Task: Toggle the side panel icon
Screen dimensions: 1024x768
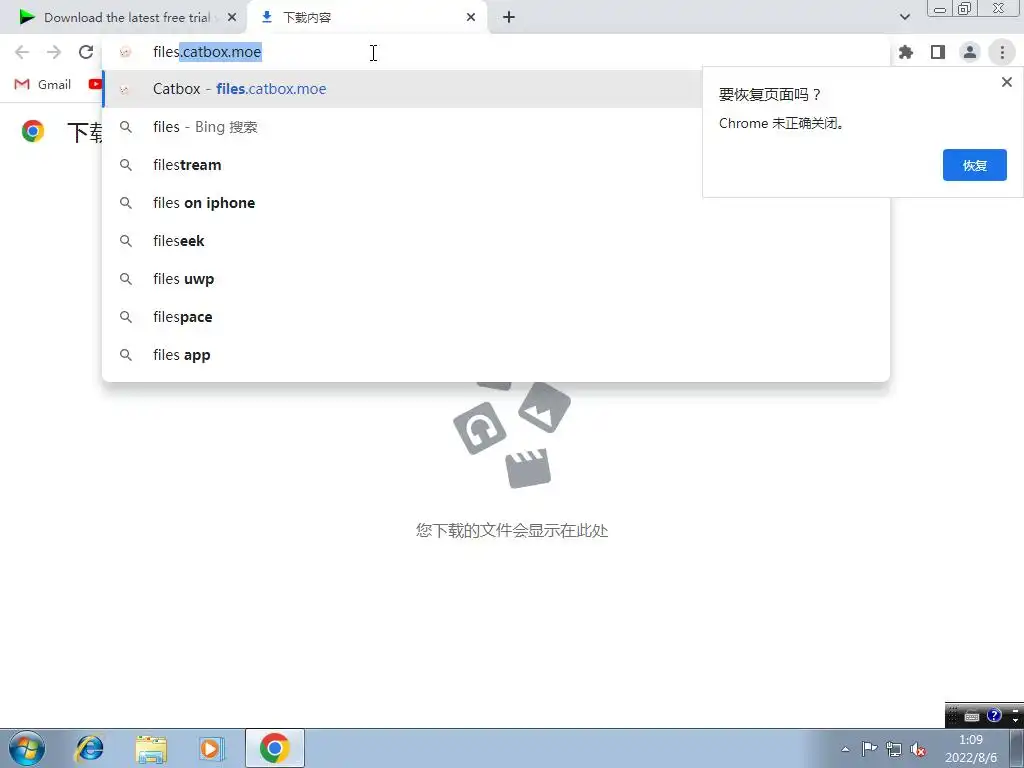Action: [x=938, y=52]
